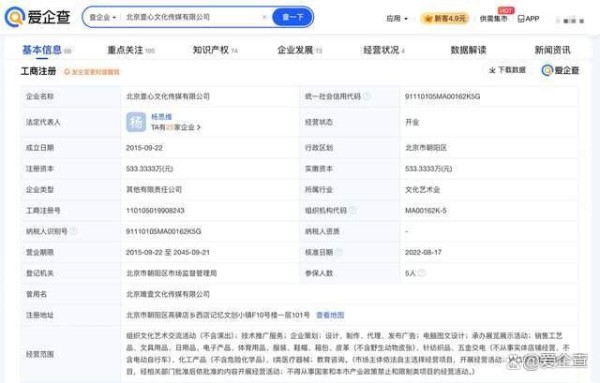Click the 杨 legal representative avatar

[x=136, y=122]
